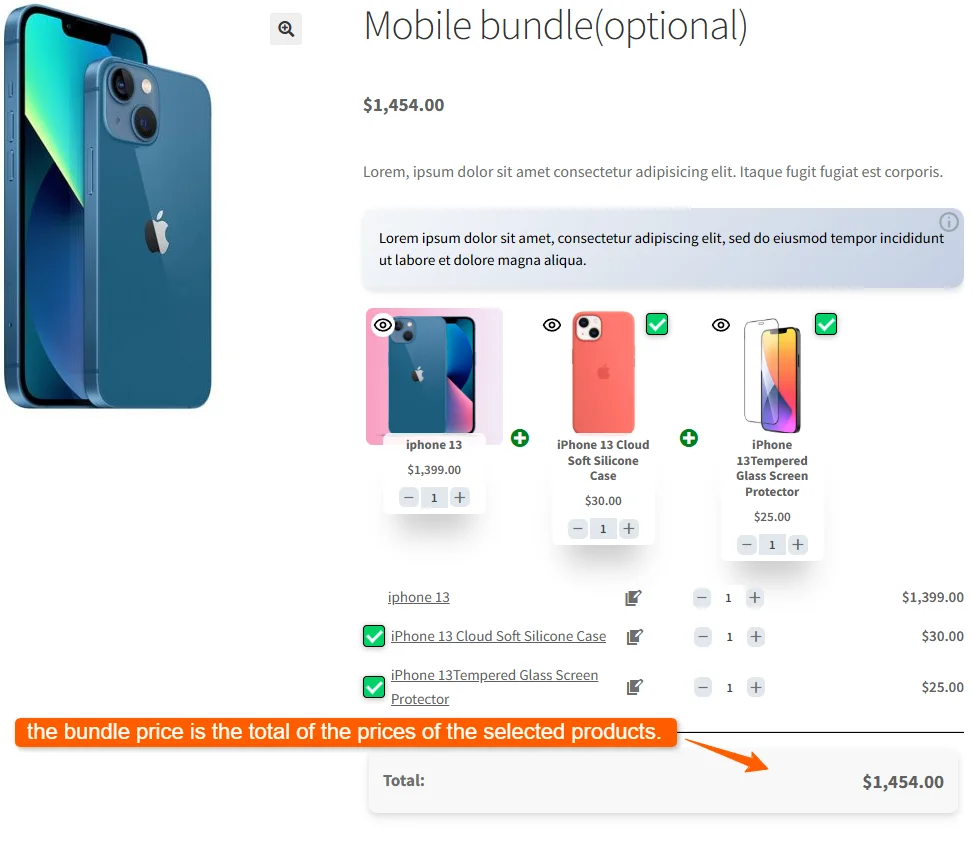The image size is (972, 842).
Task: Click the quantity field on Silicone Case card
Action: [603, 529]
